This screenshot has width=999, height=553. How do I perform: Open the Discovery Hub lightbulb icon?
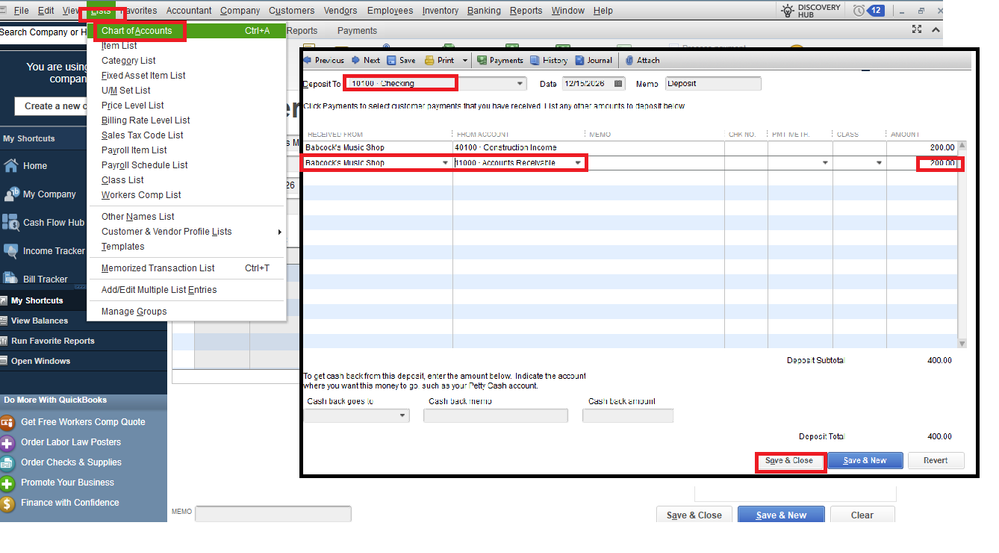point(788,11)
